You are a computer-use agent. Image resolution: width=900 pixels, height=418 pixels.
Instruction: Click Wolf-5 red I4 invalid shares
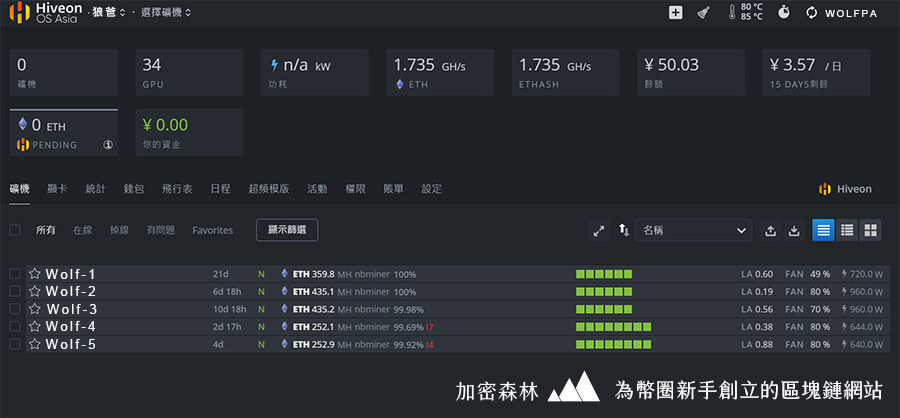[x=429, y=345]
